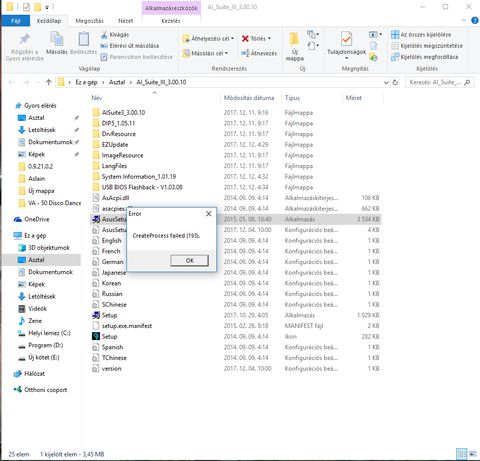
Task: Click Asztal in the address breadcrumb
Action: tap(117, 82)
